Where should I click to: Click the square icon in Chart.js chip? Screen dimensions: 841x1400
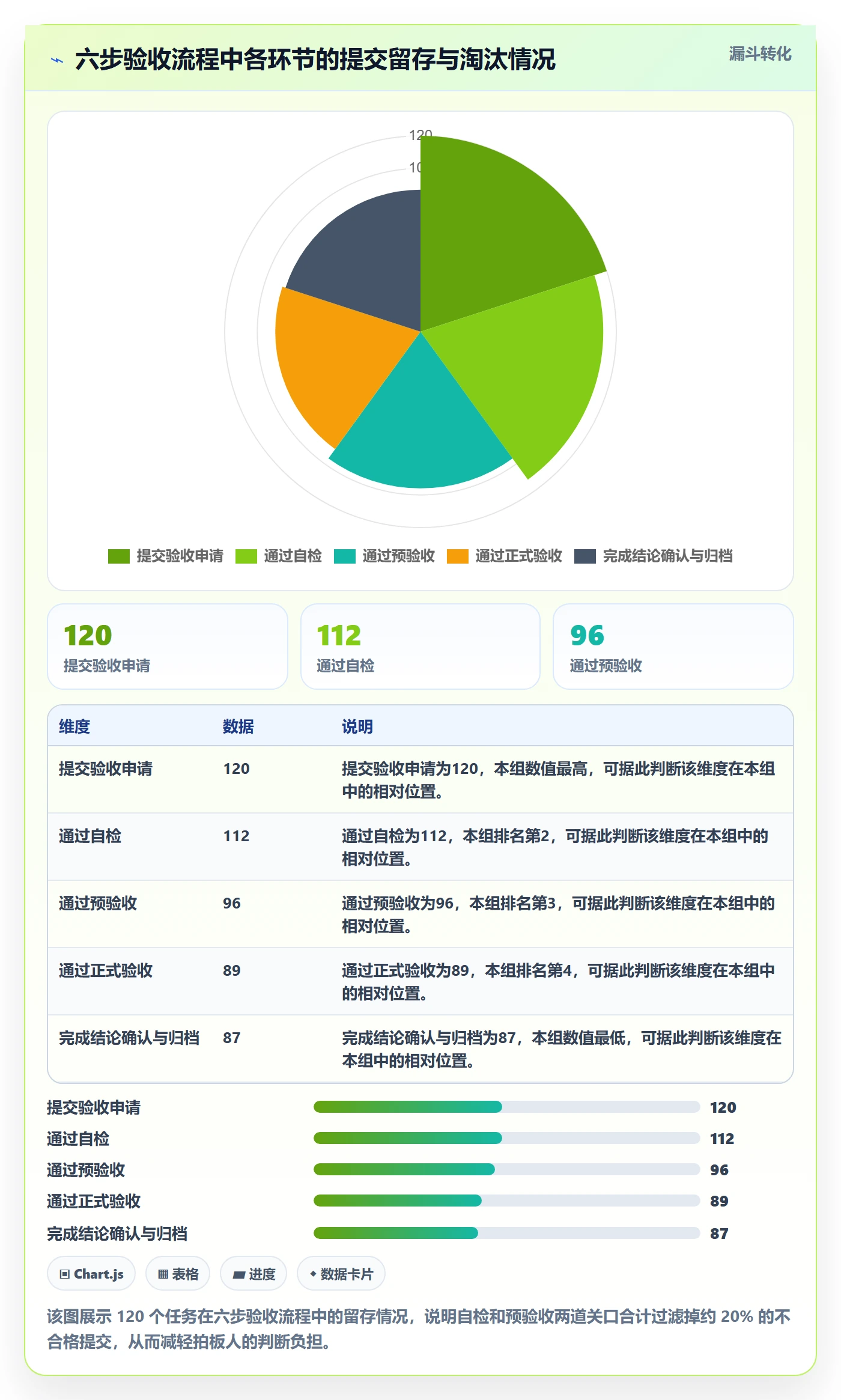(65, 1274)
